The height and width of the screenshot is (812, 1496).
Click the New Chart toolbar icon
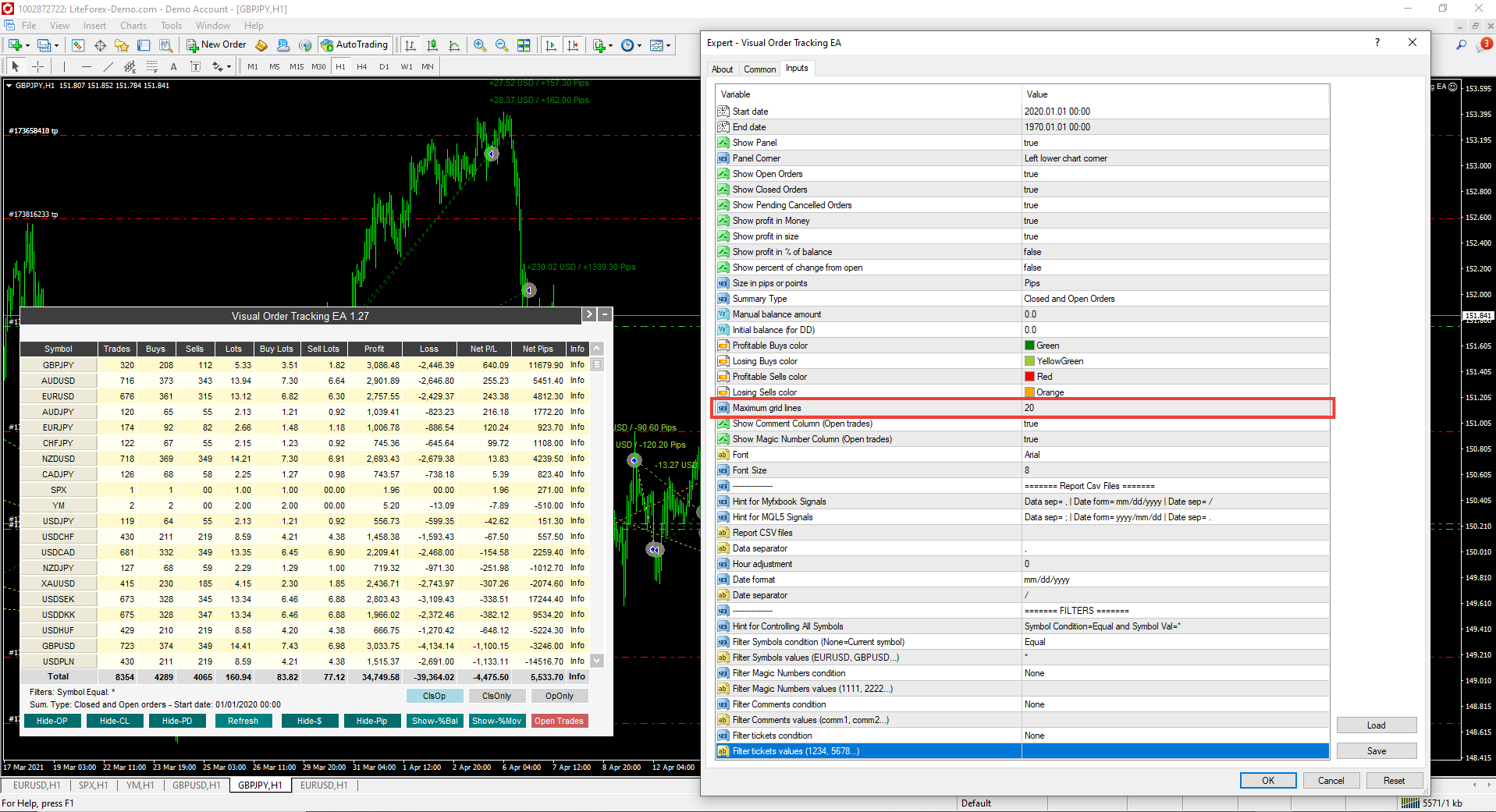point(15,45)
